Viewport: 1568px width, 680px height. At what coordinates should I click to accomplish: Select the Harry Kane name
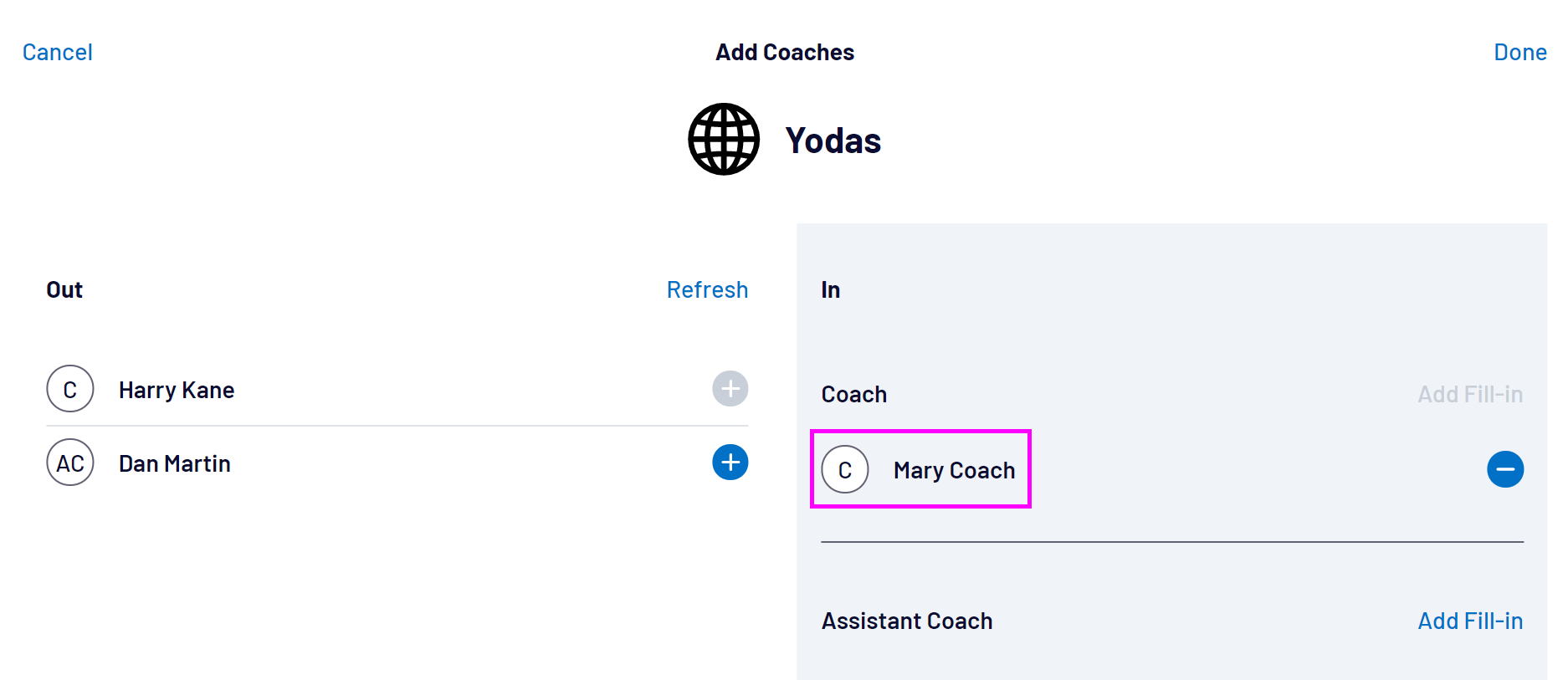tap(177, 390)
